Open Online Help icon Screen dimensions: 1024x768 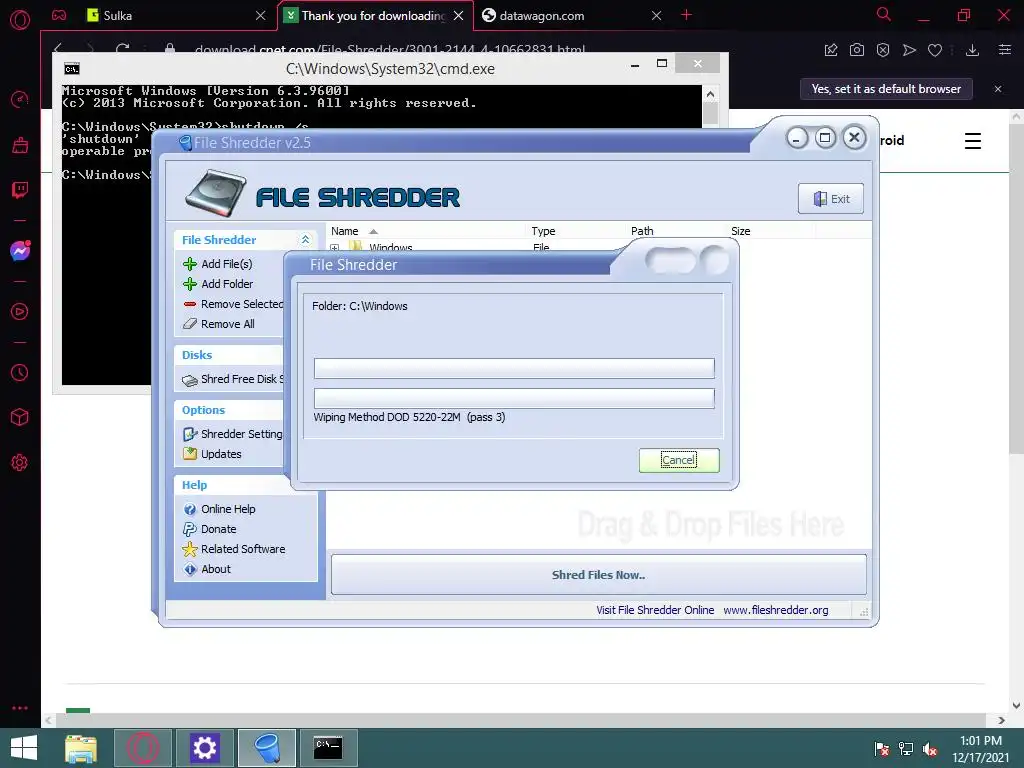point(190,509)
